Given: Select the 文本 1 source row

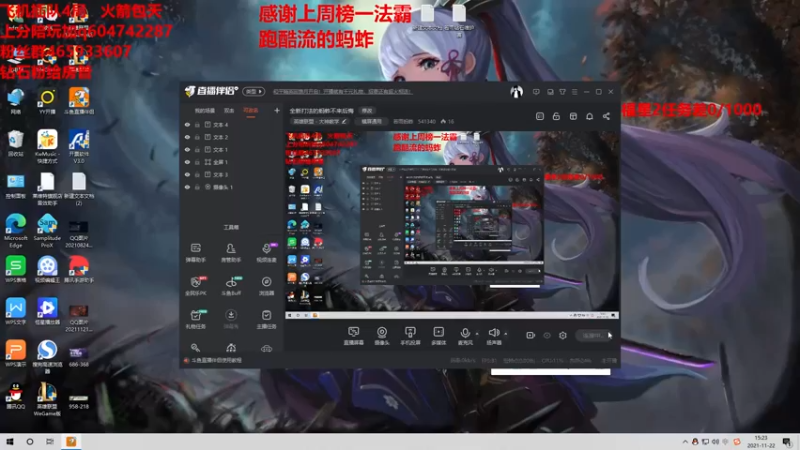Looking at the screenshot, I should coord(232,149).
